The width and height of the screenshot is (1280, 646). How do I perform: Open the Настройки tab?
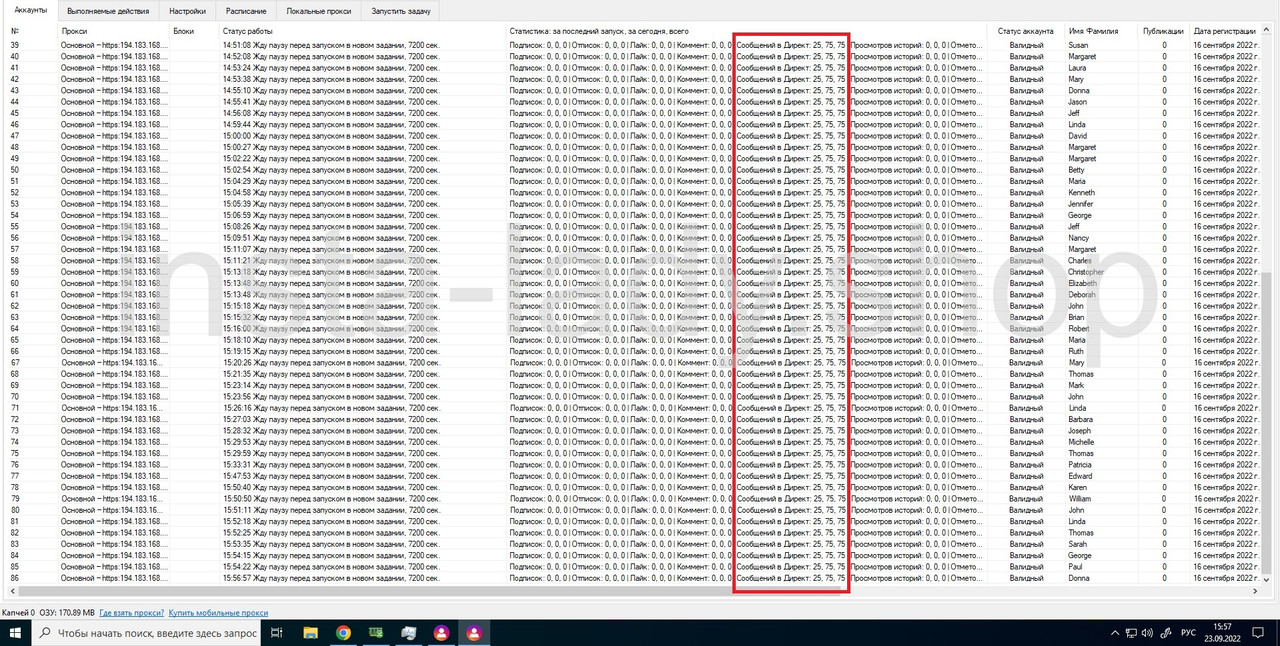click(188, 11)
